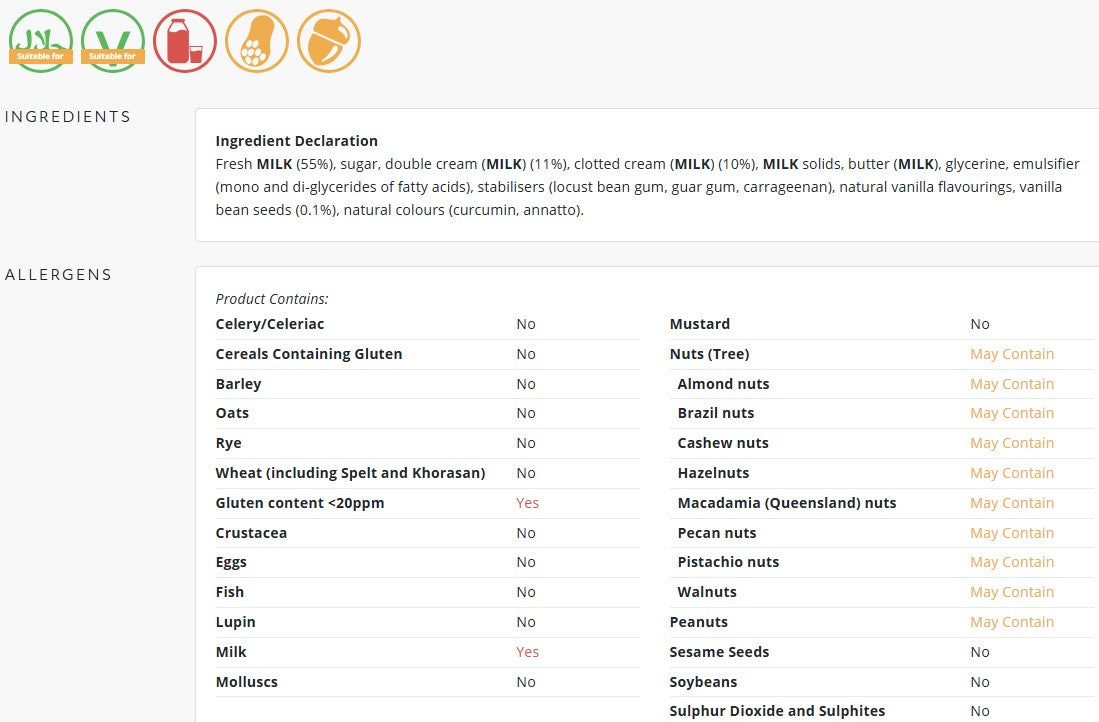Viewport: 1099px width, 722px height.
Task: Click the green Vegetarian suitable icon
Action: click(113, 41)
